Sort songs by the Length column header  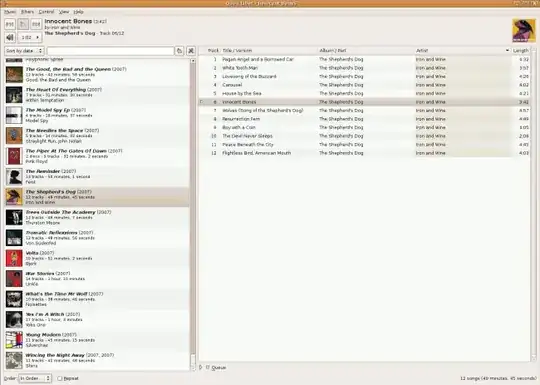coord(521,51)
